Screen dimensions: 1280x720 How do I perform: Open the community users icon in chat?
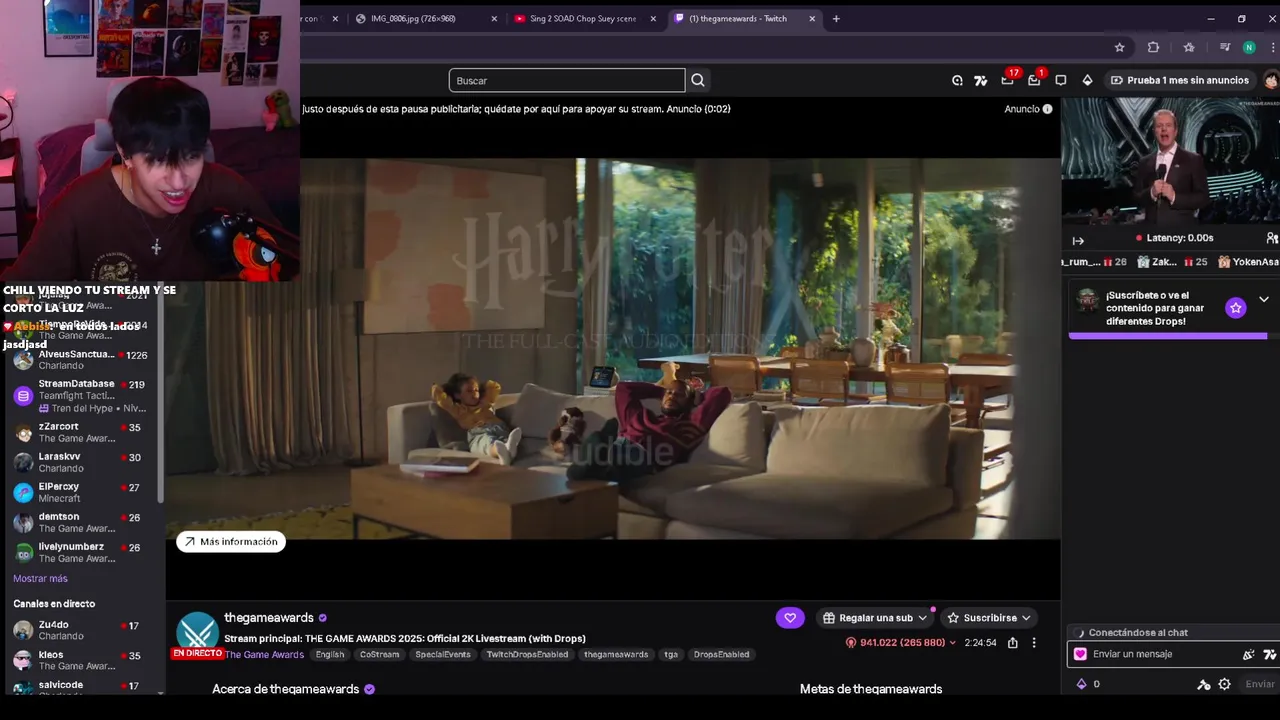[x=1272, y=238]
